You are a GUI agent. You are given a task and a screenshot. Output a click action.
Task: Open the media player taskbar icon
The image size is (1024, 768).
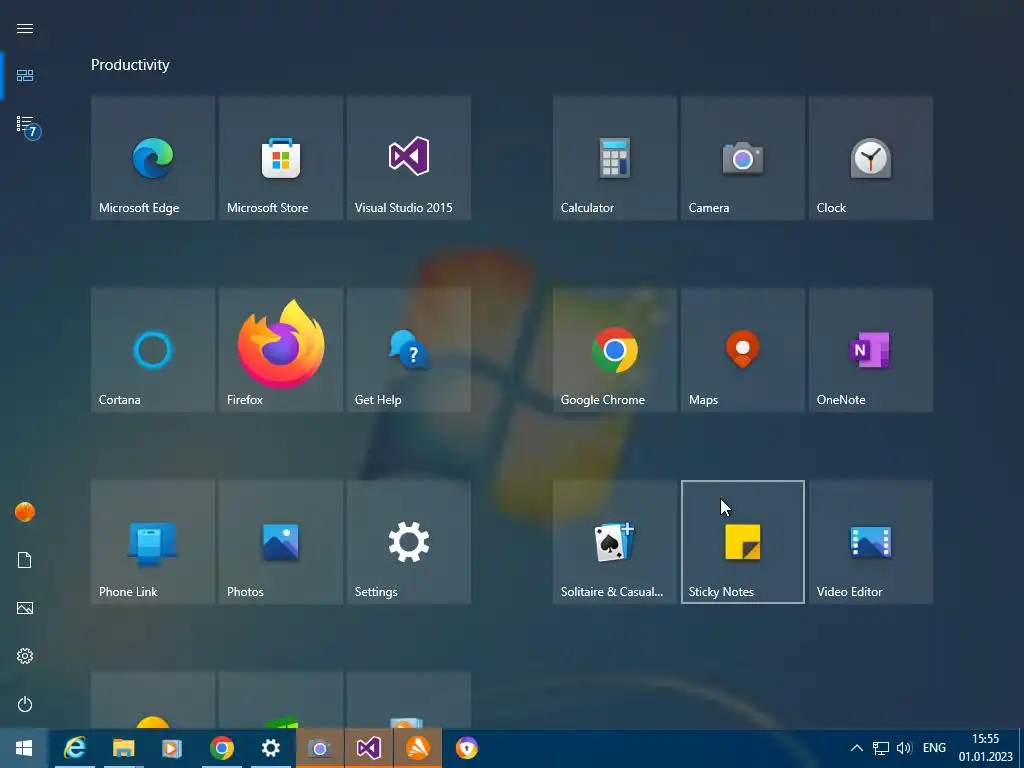click(x=172, y=748)
